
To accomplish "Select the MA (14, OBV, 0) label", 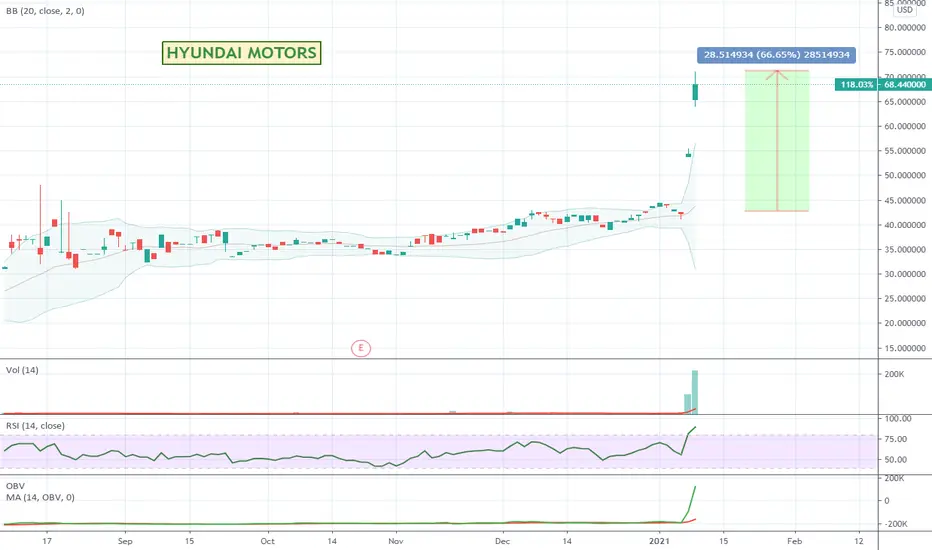I will tap(40, 497).
